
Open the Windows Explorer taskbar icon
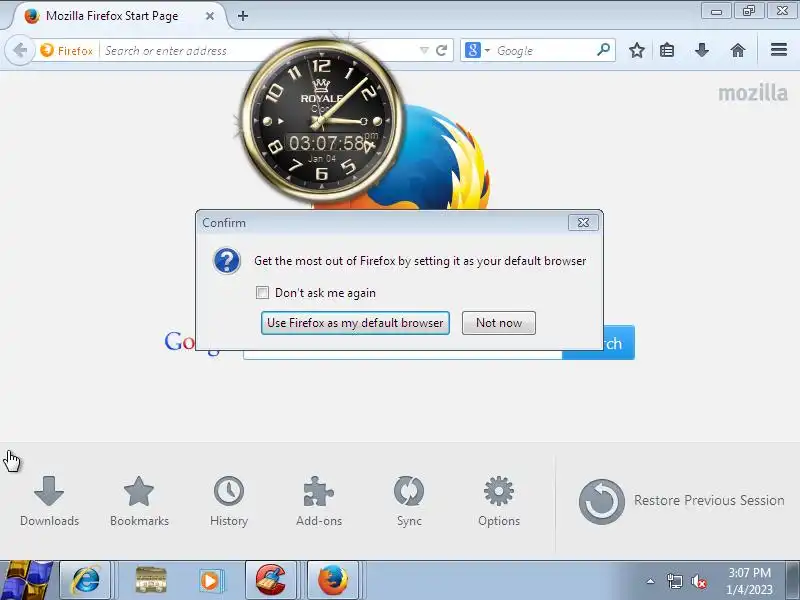(x=151, y=581)
